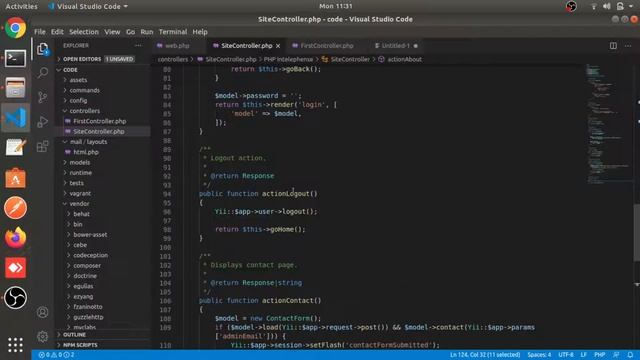Switch to the Untitled-1 tab
640x360 pixels.
tap(396, 46)
